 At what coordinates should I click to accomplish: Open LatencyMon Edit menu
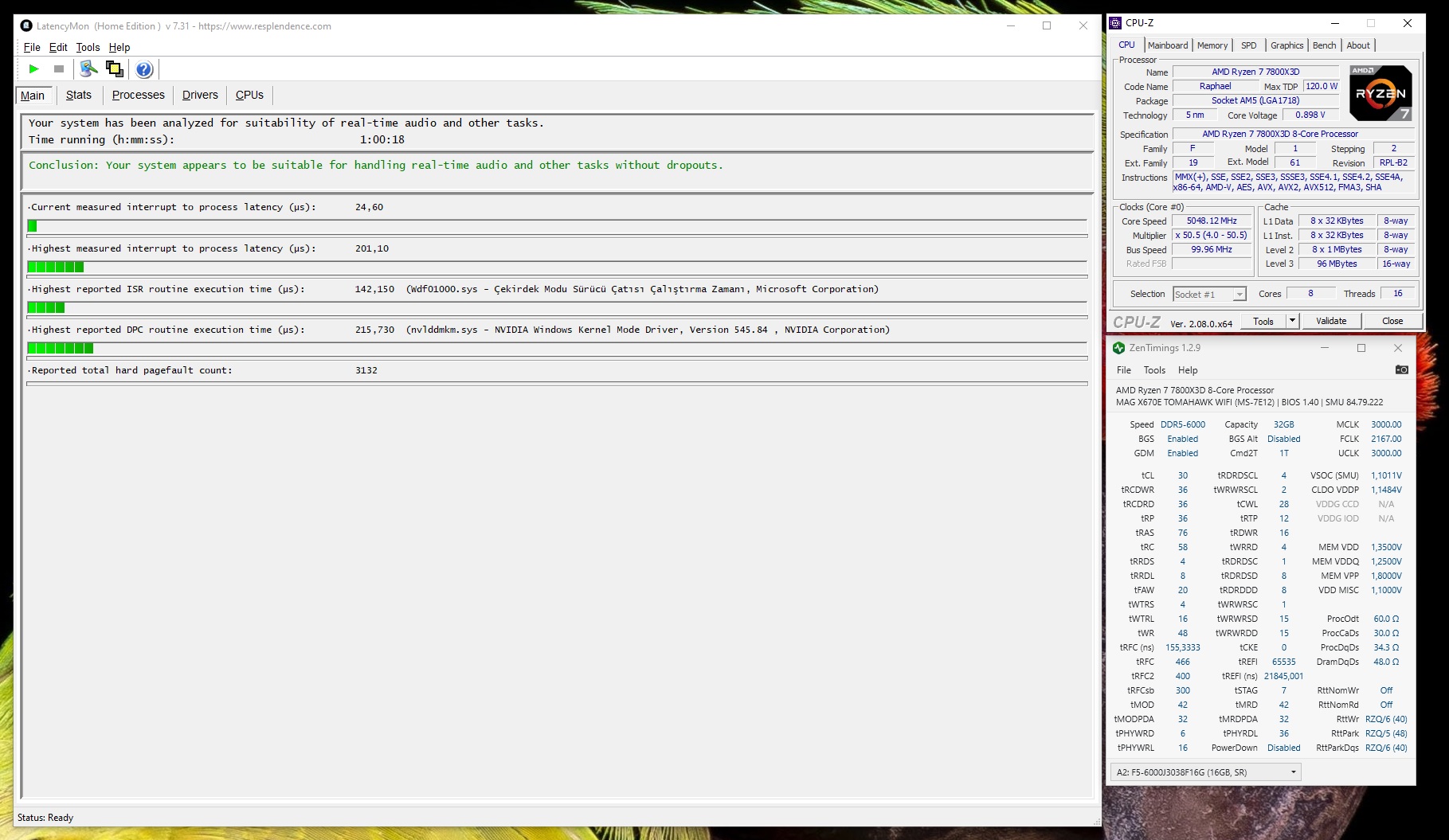(58, 47)
